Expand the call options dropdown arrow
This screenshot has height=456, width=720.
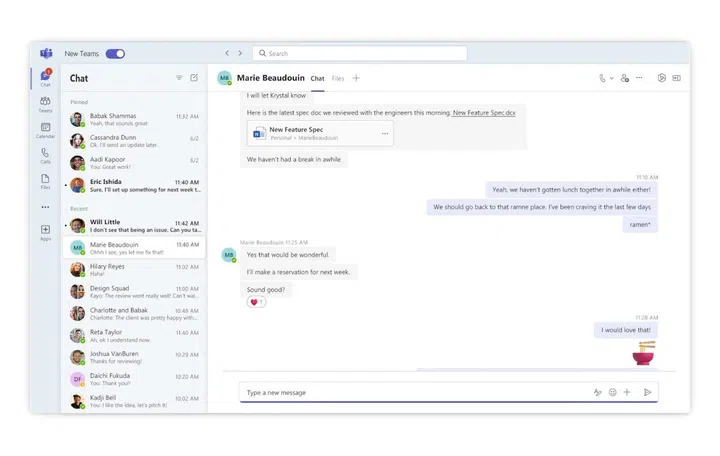click(x=612, y=78)
